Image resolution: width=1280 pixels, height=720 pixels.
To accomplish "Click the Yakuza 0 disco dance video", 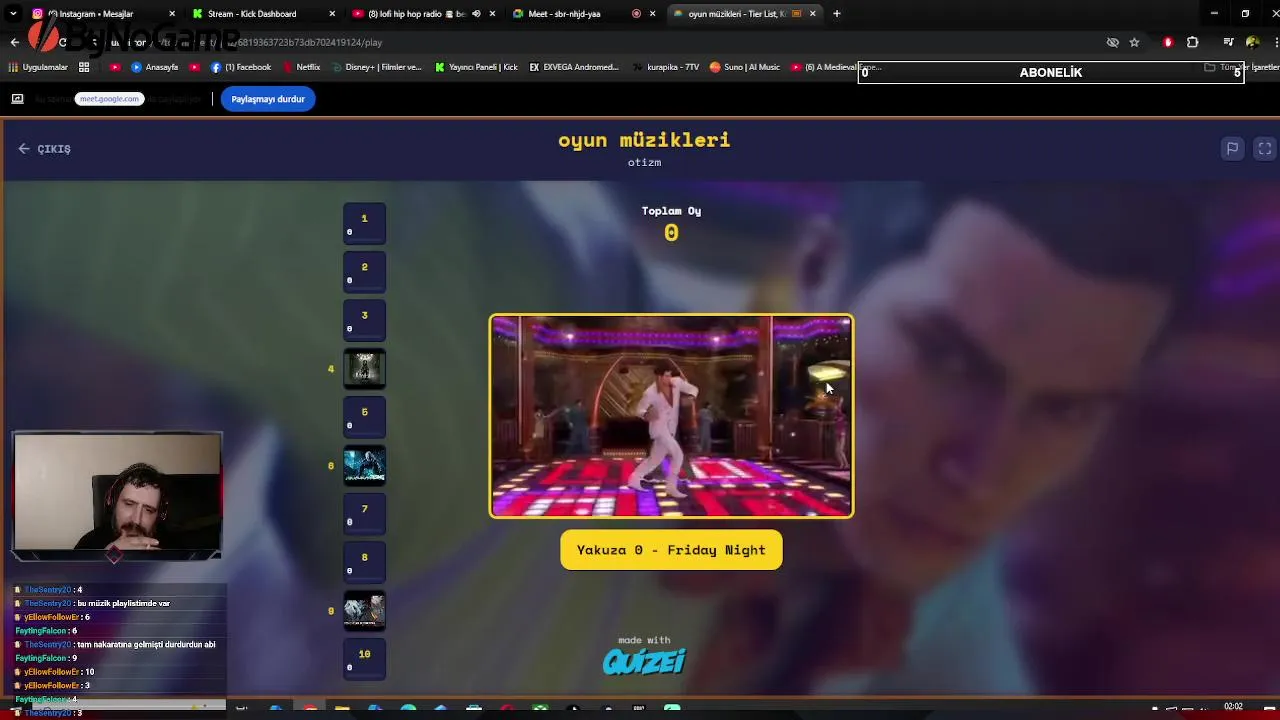I will click(671, 416).
